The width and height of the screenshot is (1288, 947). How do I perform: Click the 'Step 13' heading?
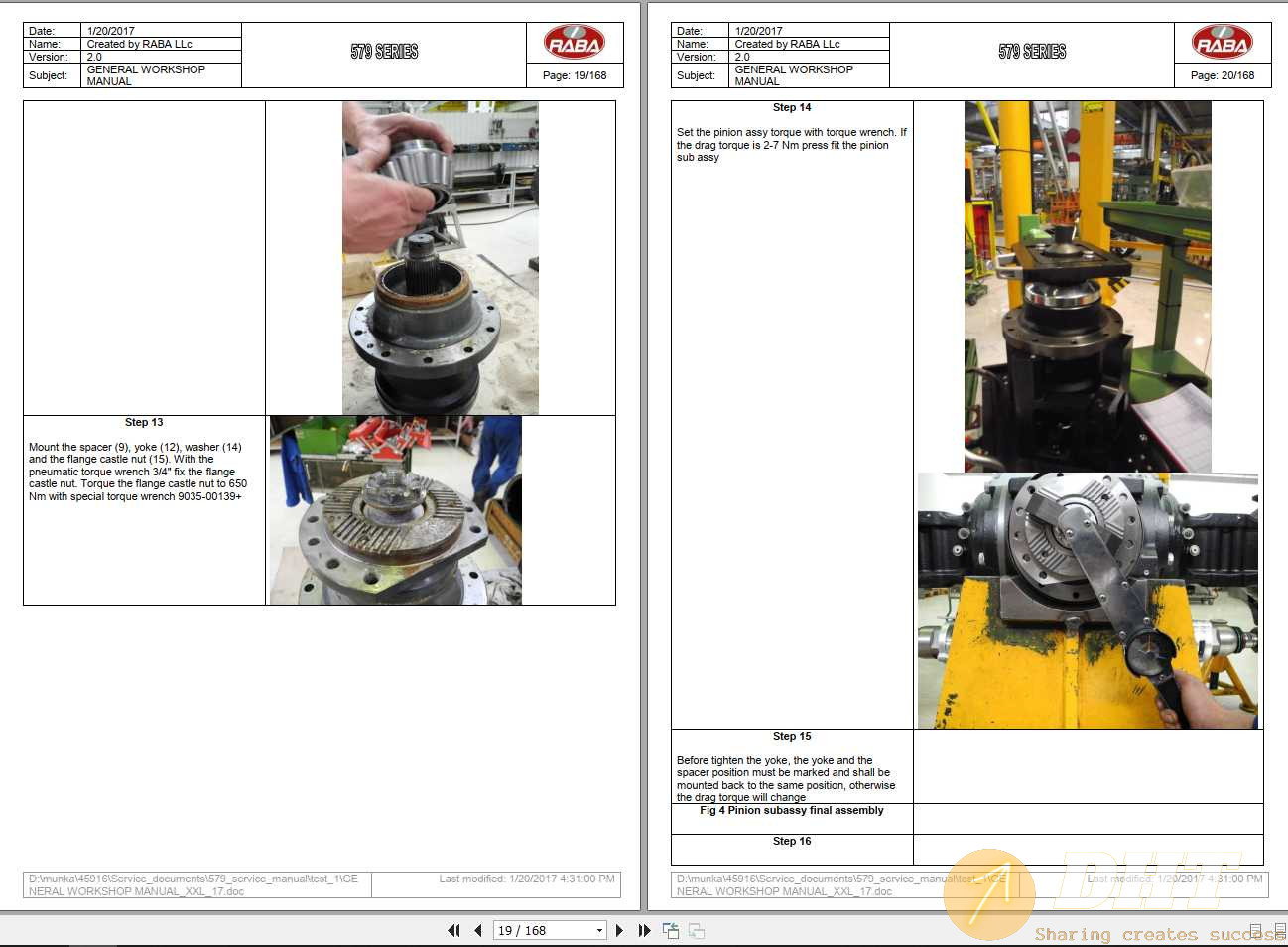[144, 422]
